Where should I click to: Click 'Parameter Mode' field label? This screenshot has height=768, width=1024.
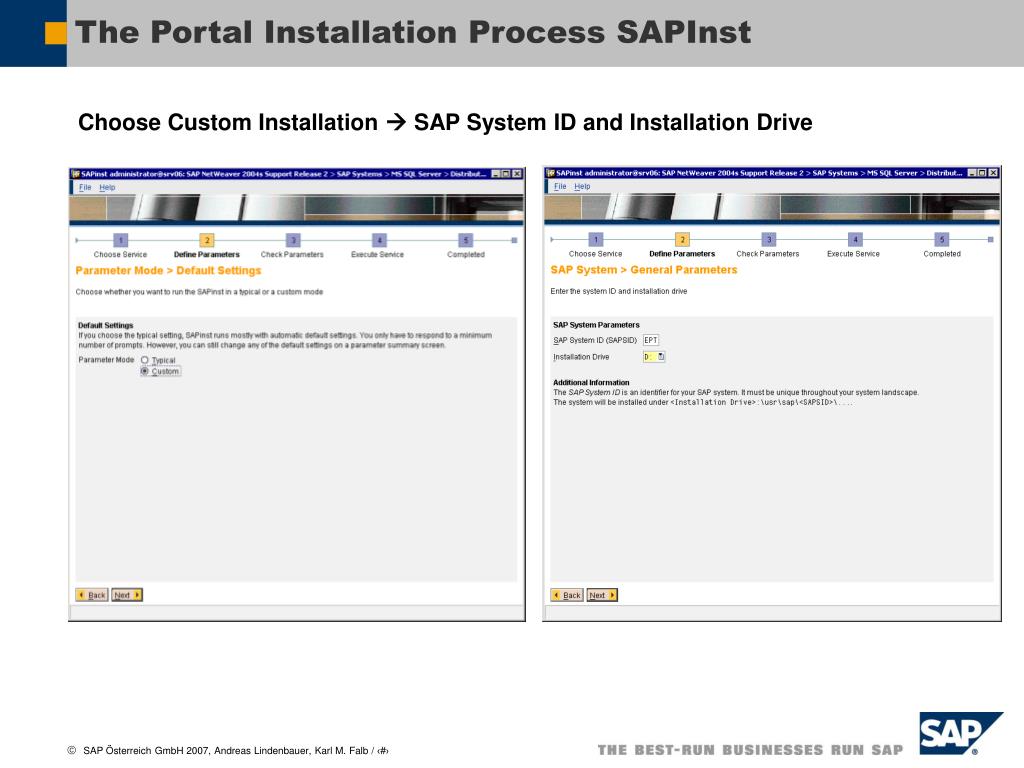[106, 360]
